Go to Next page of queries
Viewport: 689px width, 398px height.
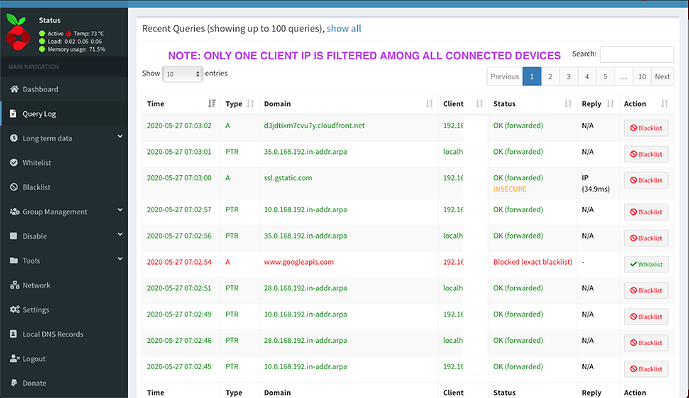662,76
